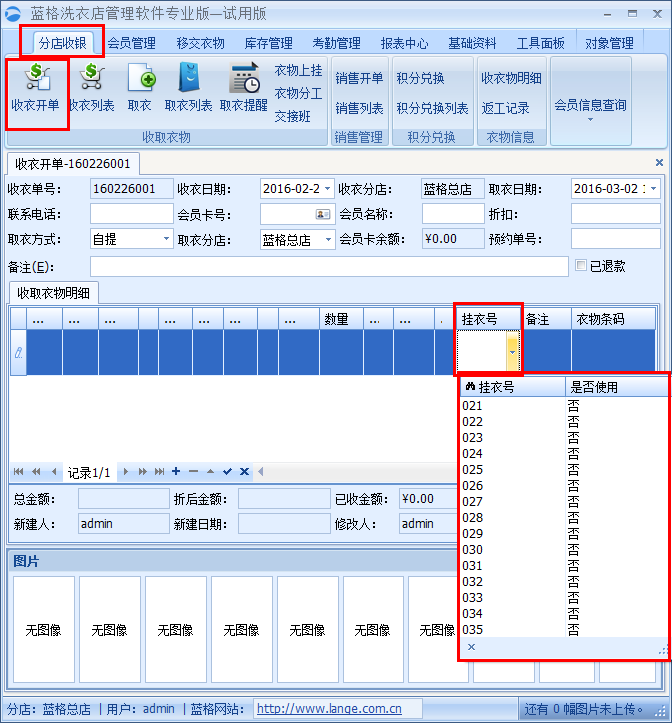Tick the 已退款 checkbox
Viewport: 672px width, 723px height.
(581, 265)
